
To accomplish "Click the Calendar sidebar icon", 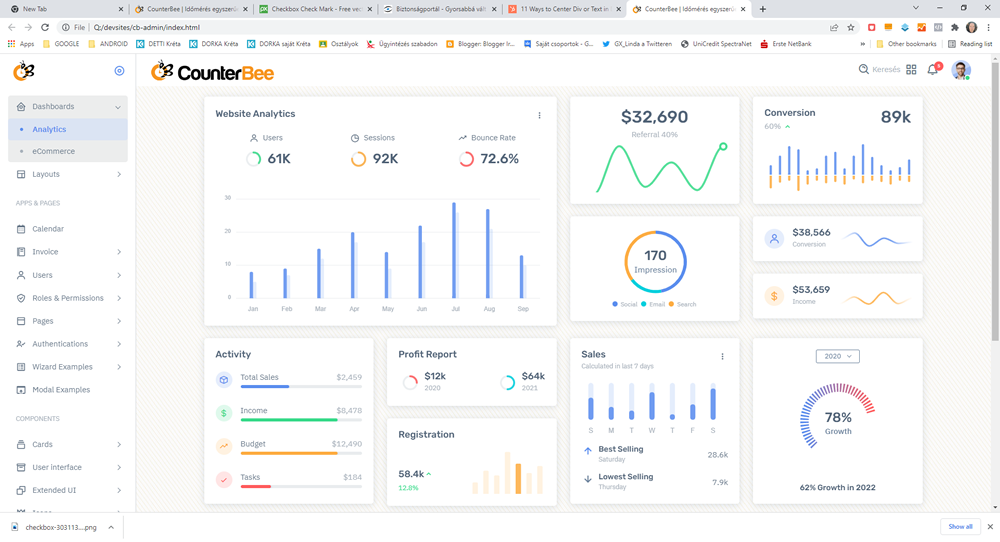I will coord(22,229).
